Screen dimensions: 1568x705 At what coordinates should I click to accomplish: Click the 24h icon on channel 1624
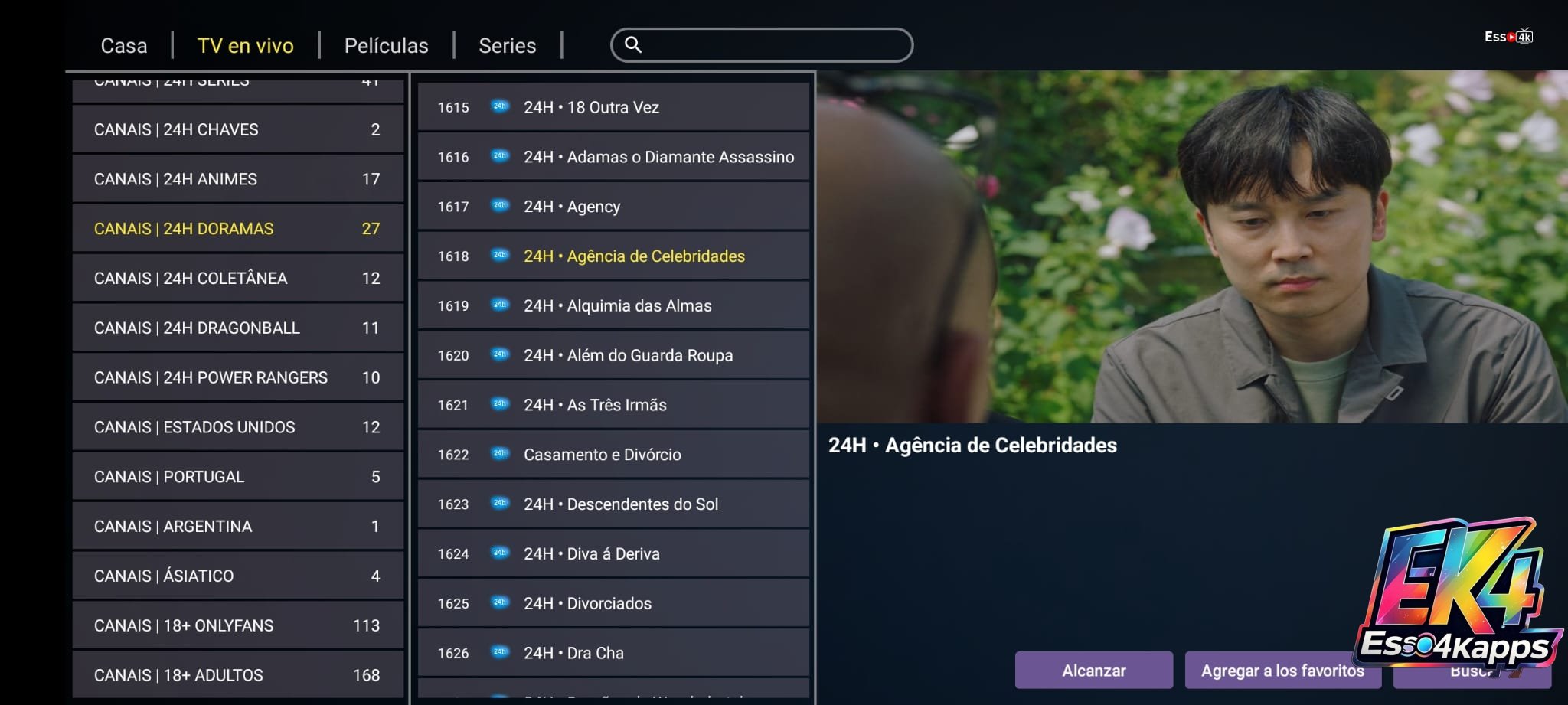point(500,553)
